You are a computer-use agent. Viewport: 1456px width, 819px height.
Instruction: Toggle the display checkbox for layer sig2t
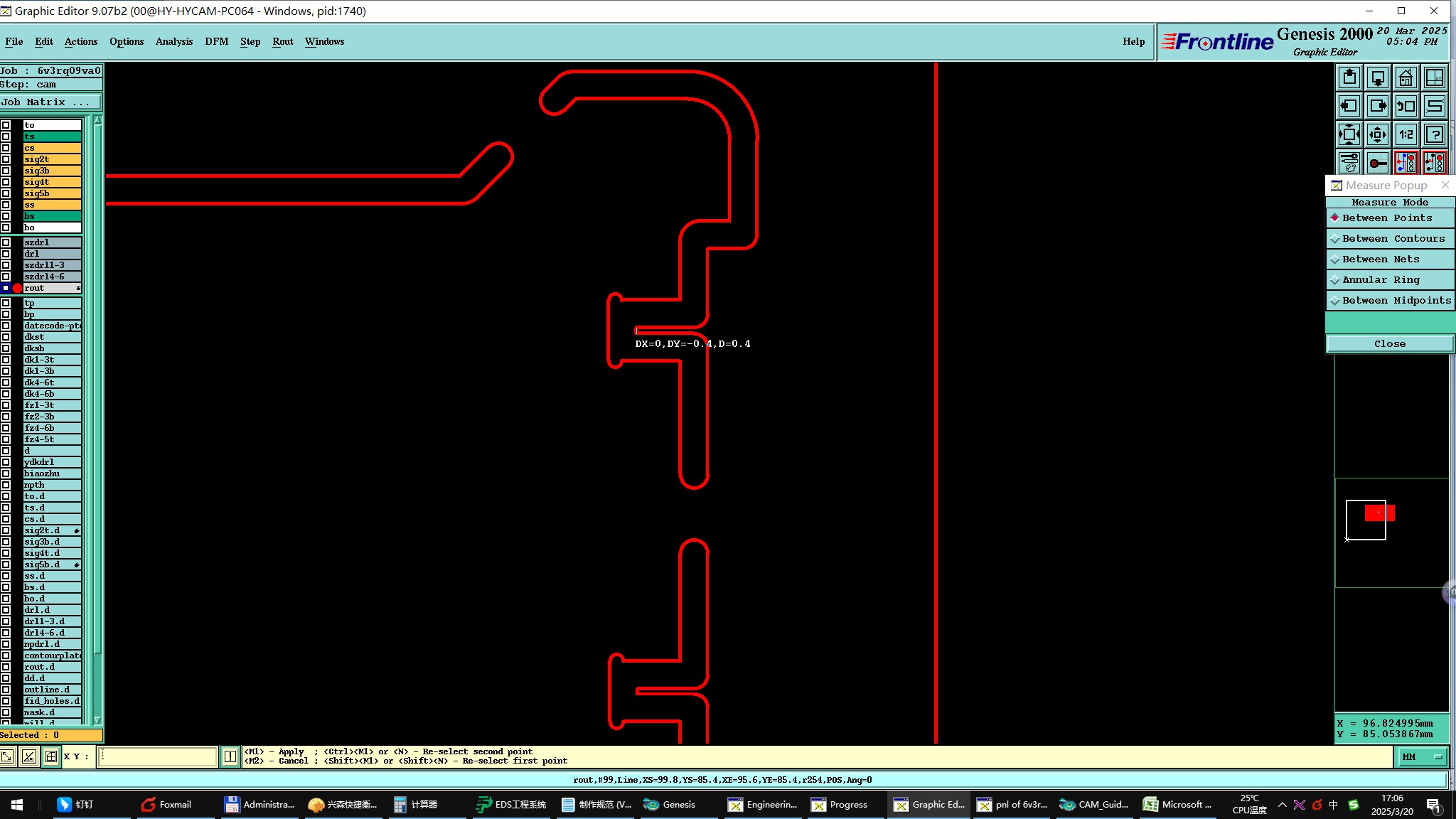tap(6, 159)
